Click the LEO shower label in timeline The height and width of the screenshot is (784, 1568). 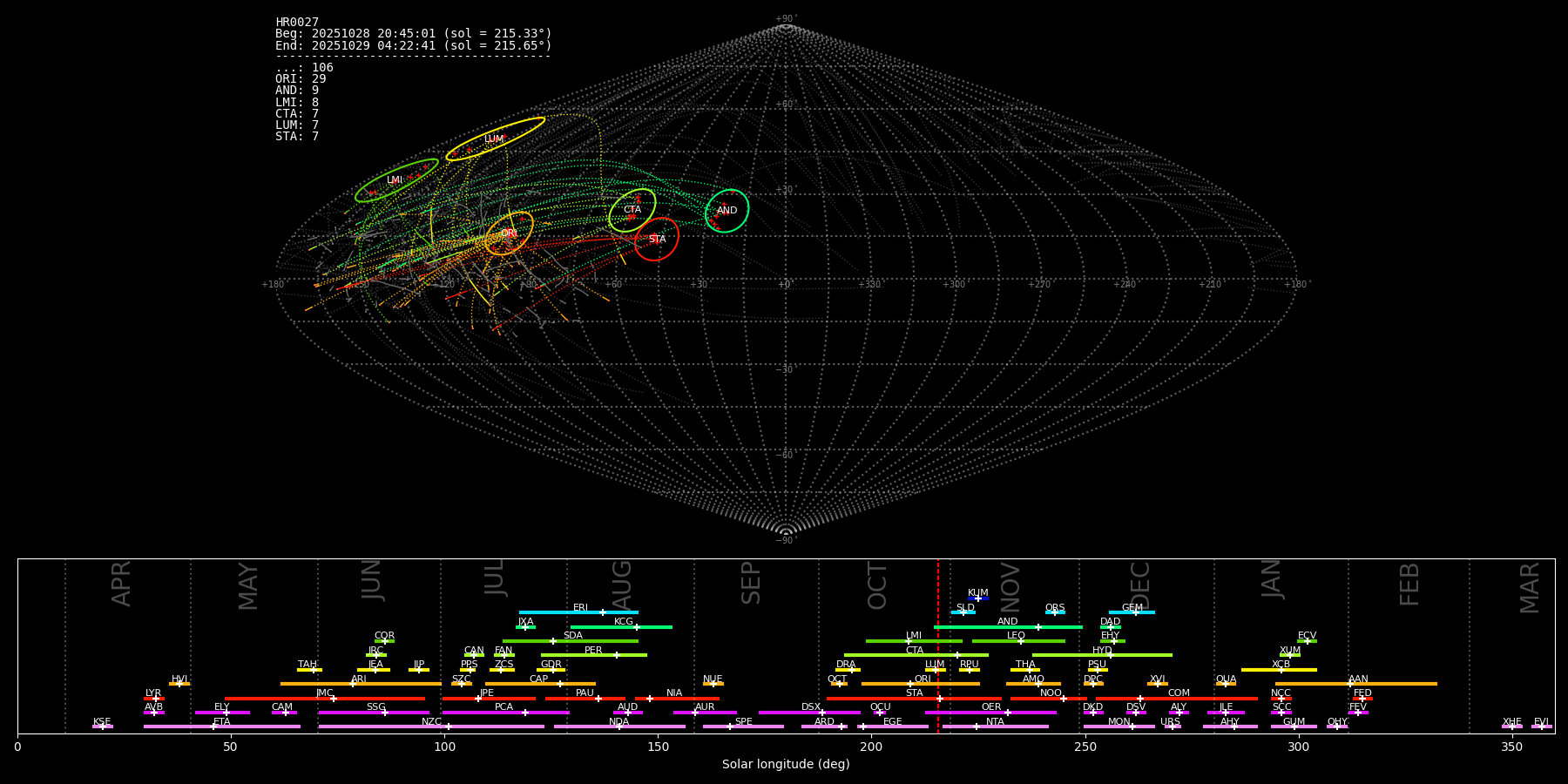(x=1016, y=636)
